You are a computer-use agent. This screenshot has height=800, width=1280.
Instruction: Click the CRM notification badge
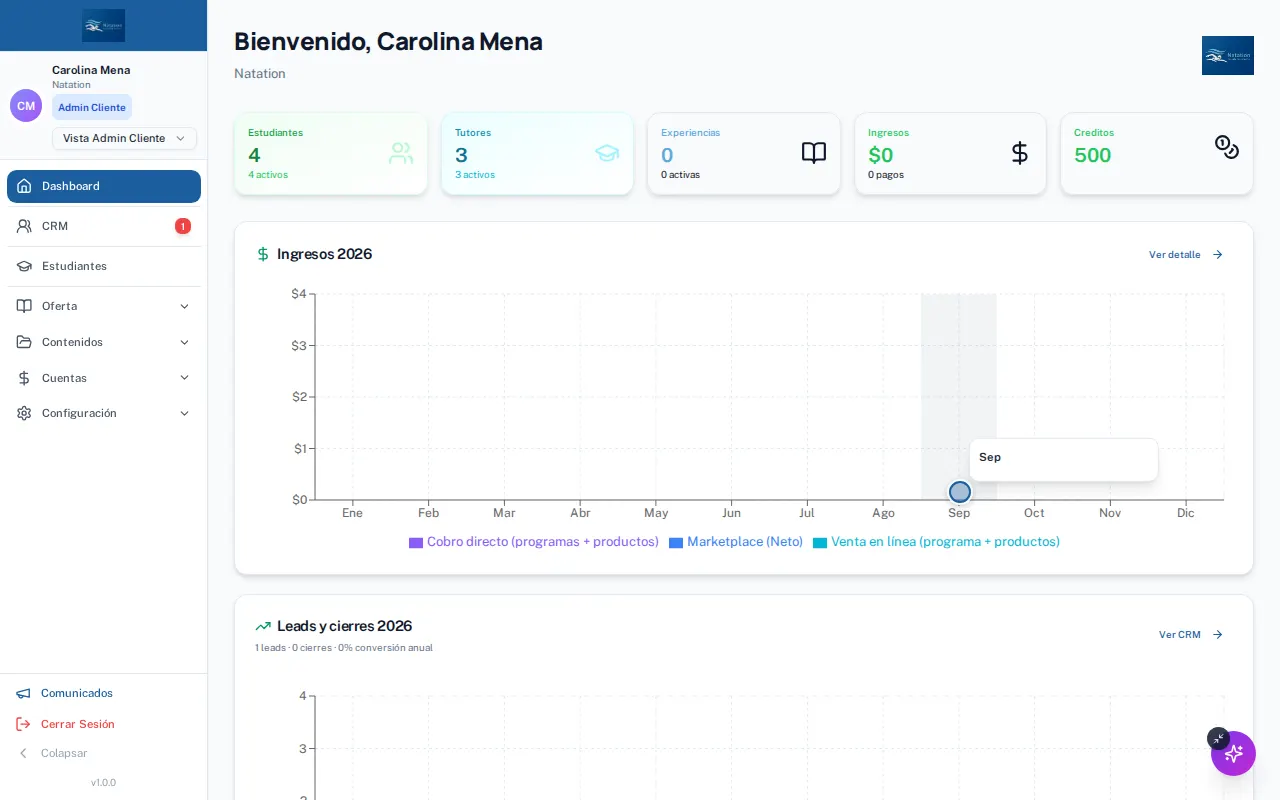click(x=183, y=226)
